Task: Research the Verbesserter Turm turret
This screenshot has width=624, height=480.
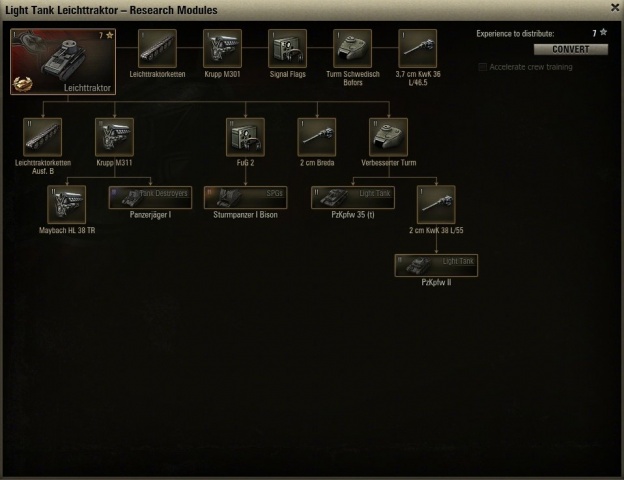Action: click(388, 137)
